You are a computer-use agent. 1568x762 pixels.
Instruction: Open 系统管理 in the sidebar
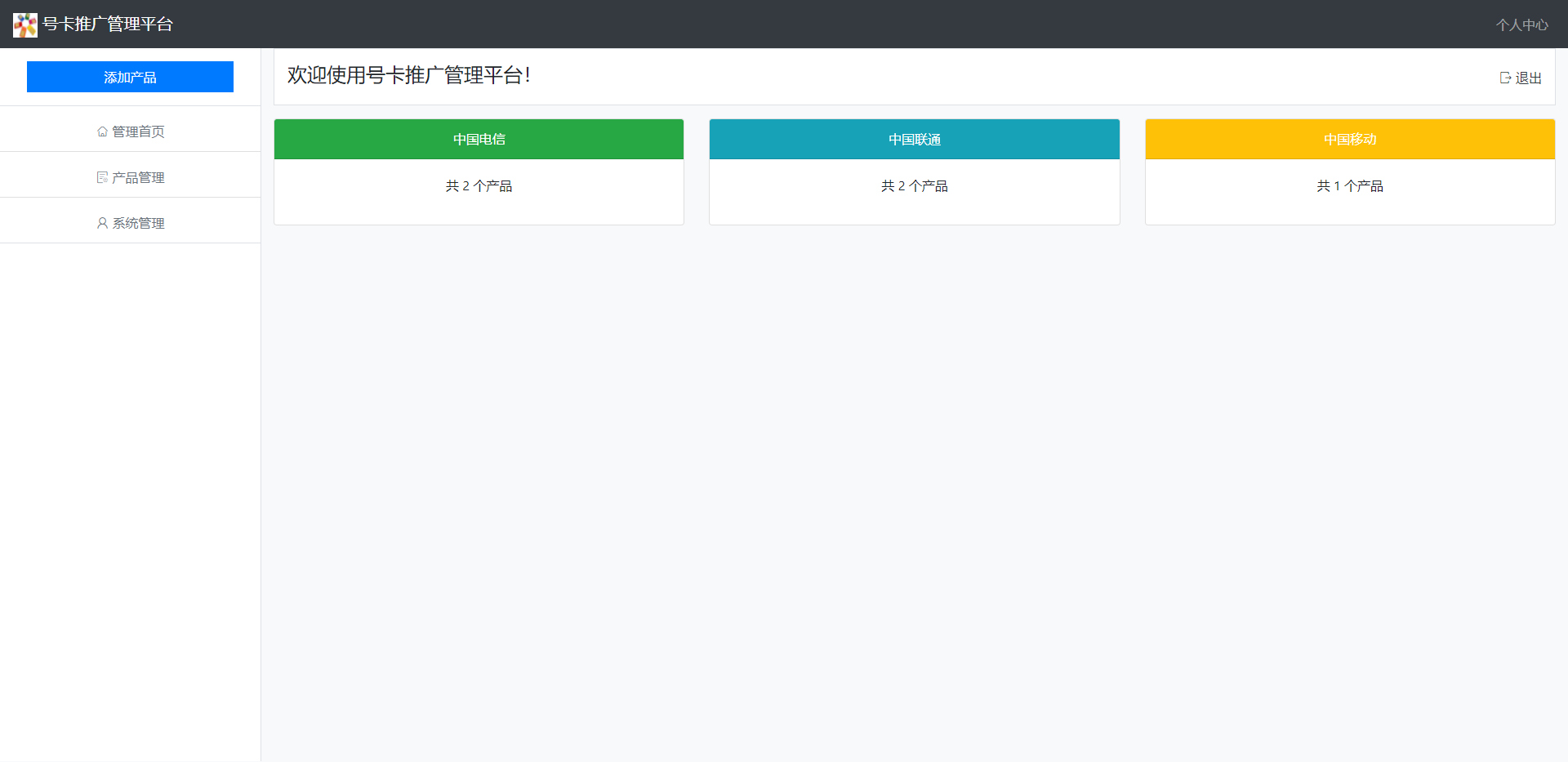click(x=131, y=223)
